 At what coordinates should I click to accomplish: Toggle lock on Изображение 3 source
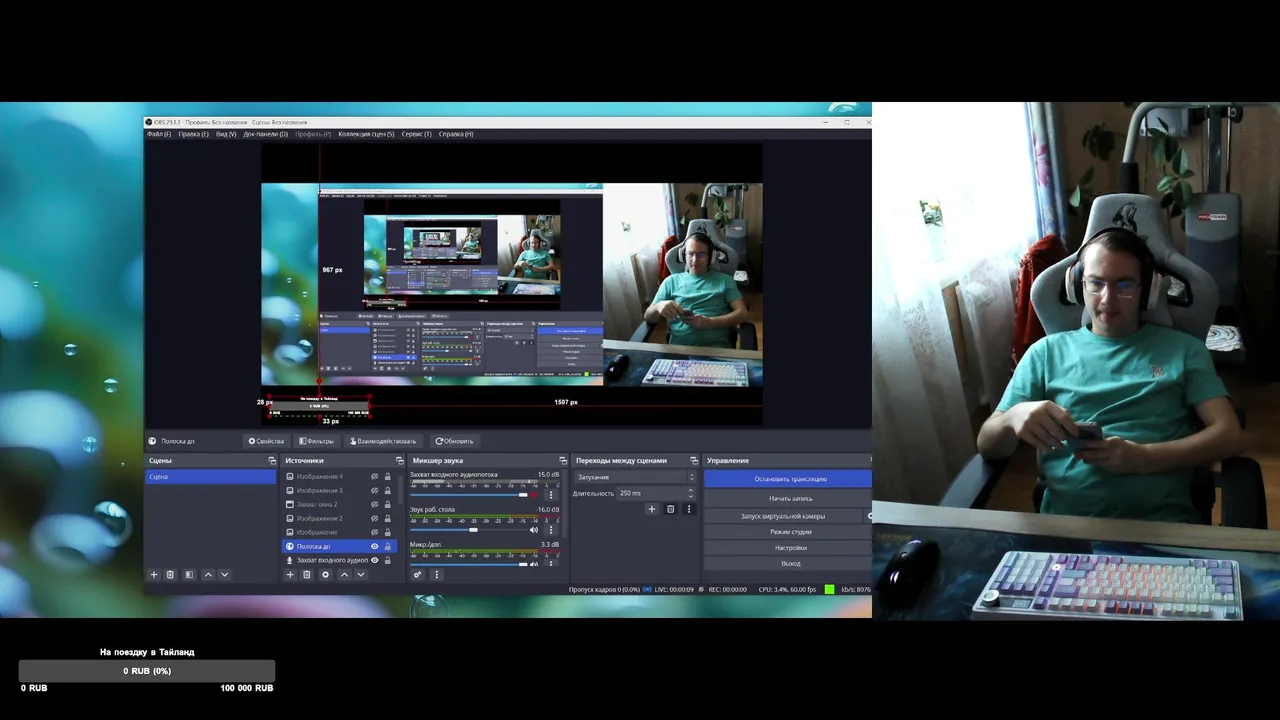click(x=388, y=491)
